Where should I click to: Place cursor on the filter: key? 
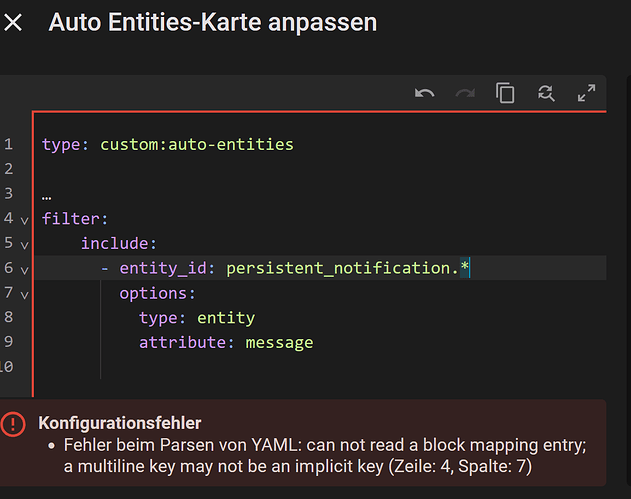[75, 219]
